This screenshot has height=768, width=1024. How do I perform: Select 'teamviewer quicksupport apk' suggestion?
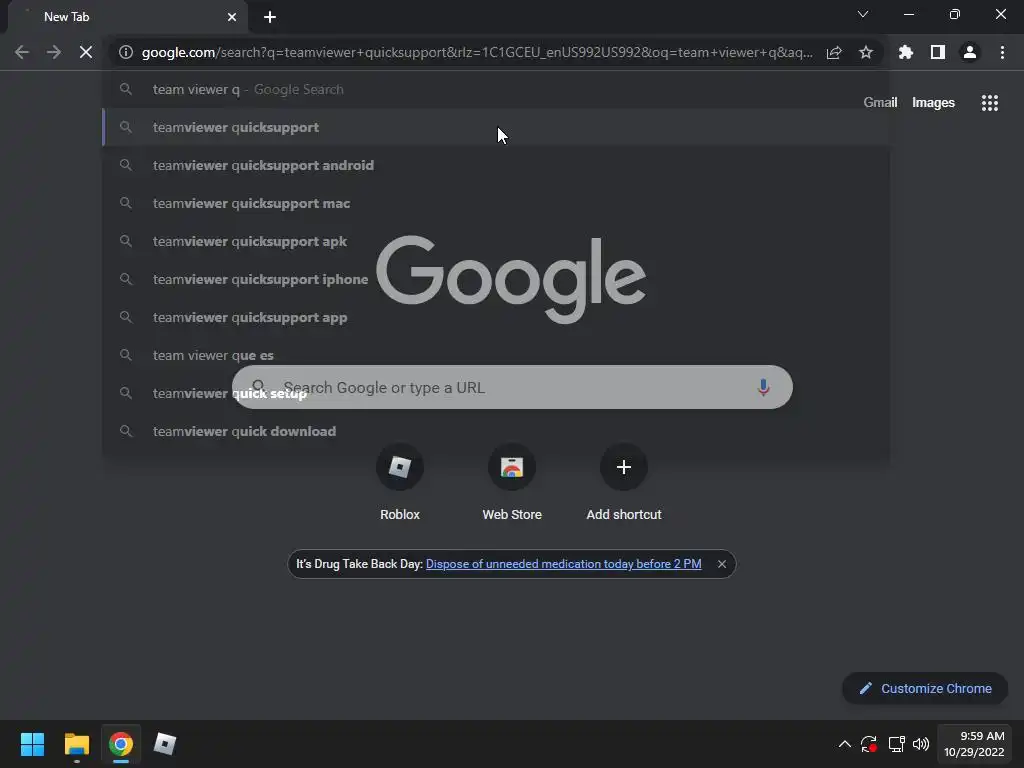(496, 241)
